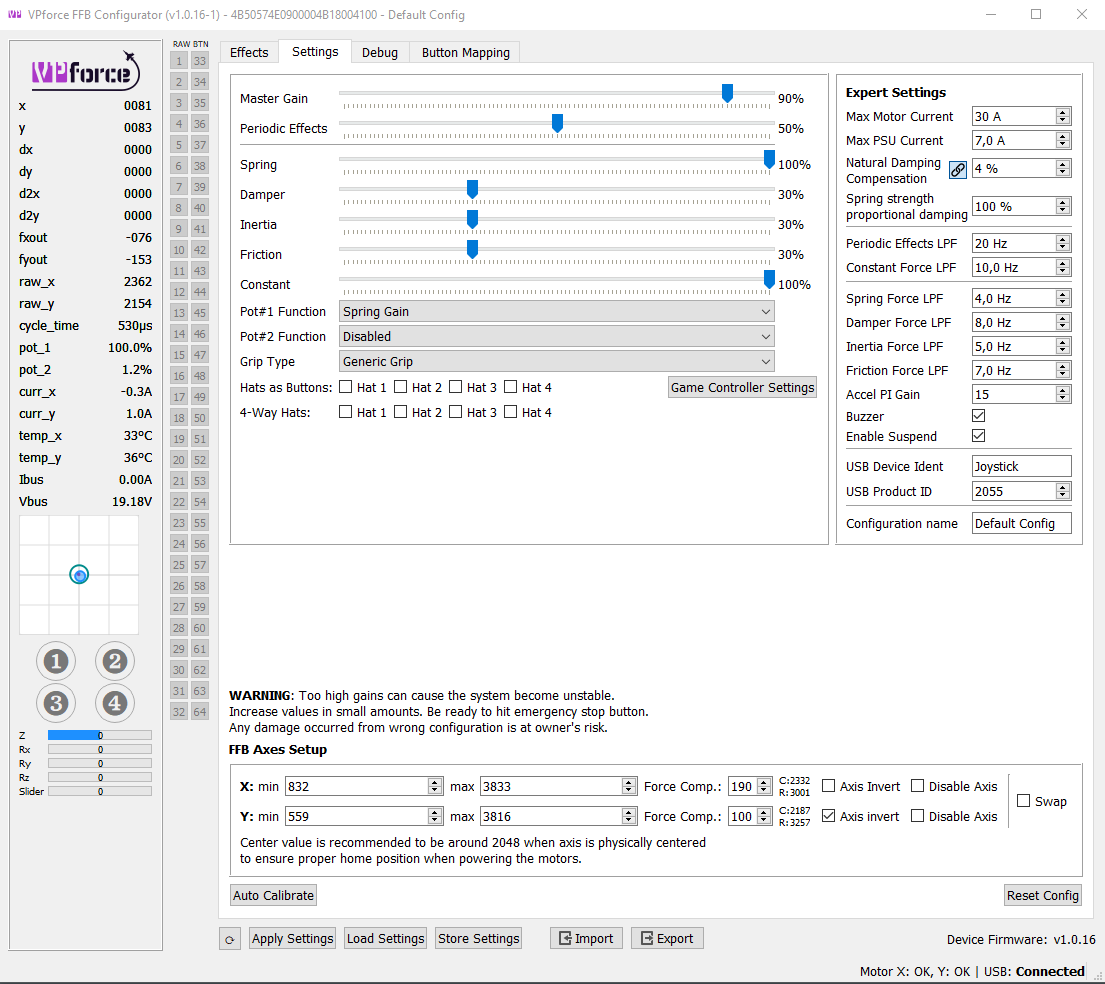Click the joystick position dot in the XY grid

coord(80,574)
